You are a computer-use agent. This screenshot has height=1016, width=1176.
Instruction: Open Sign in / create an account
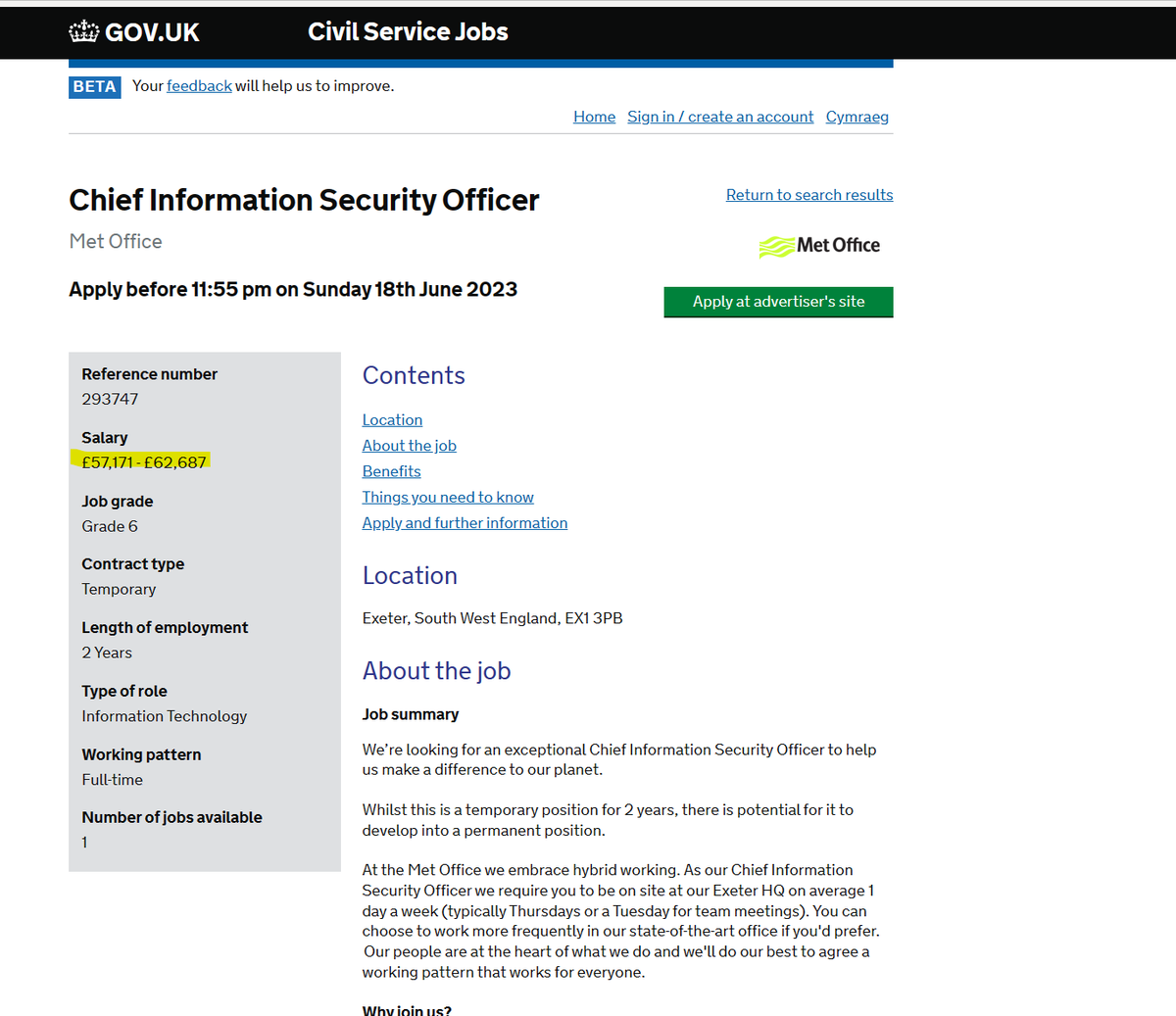(720, 117)
